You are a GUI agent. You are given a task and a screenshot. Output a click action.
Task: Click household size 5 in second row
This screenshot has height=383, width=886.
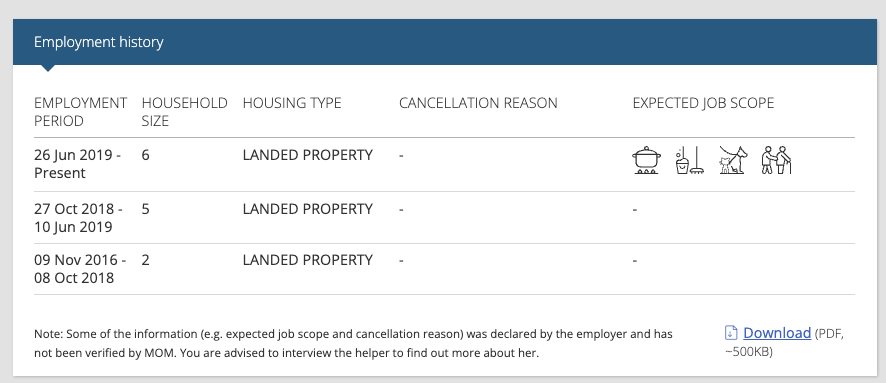coord(145,209)
